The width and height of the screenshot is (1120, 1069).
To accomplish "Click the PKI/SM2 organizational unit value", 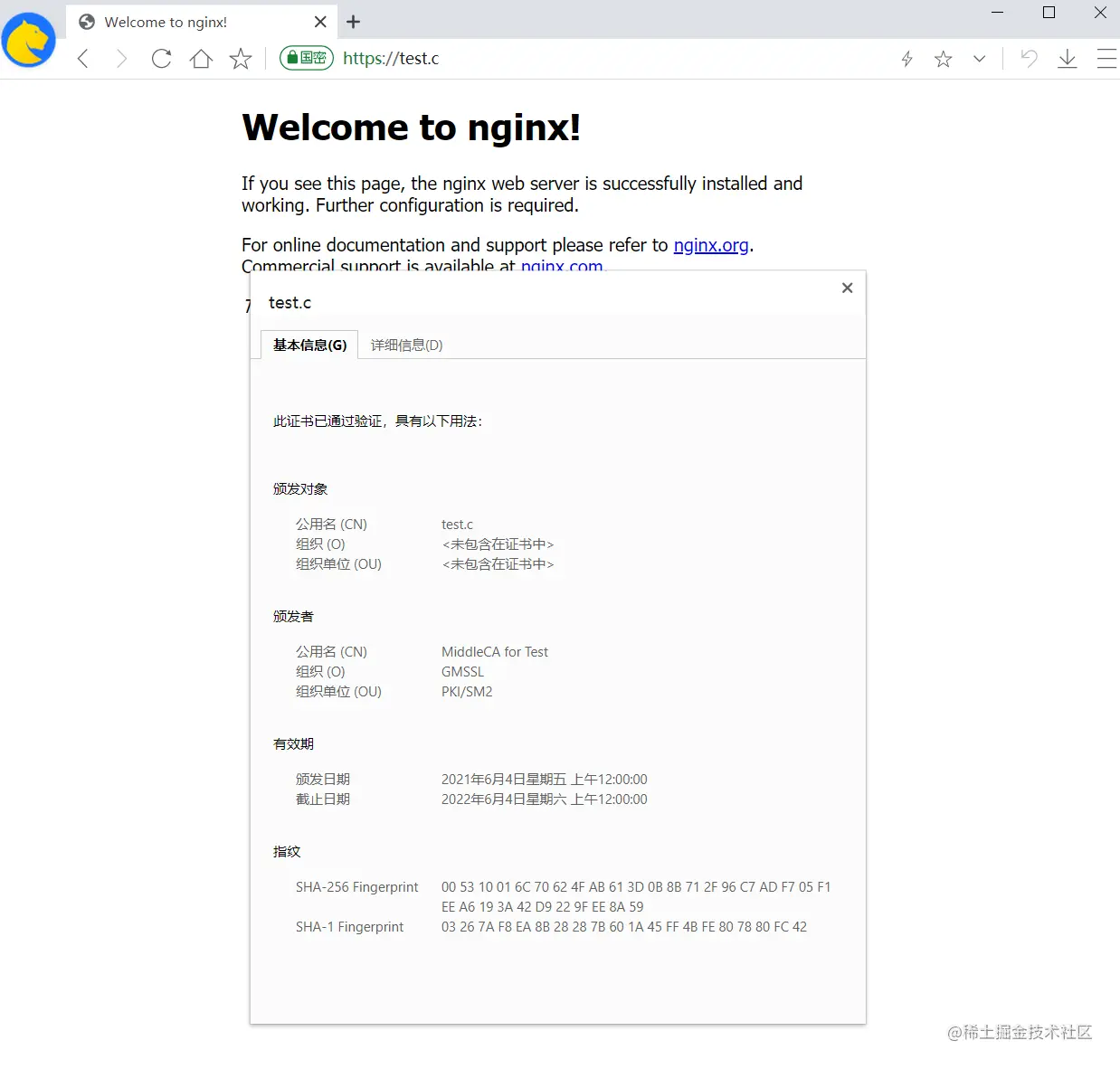I will [467, 692].
